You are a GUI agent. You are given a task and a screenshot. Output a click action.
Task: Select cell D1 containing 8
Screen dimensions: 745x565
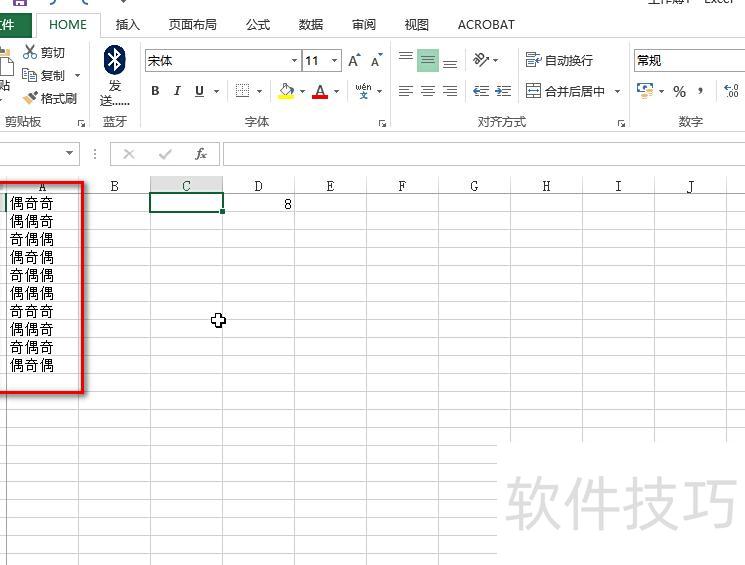coord(259,203)
